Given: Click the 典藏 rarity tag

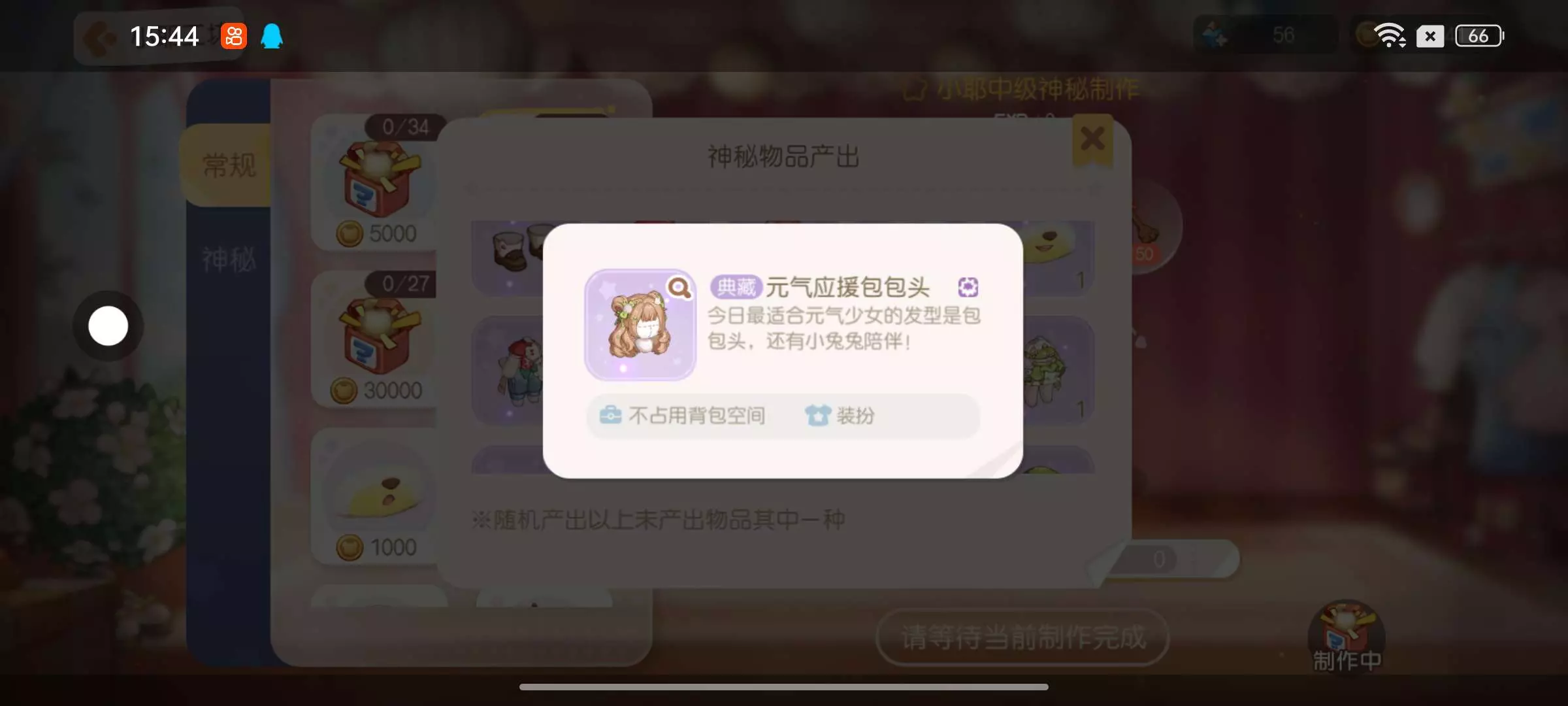Looking at the screenshot, I should [736, 287].
